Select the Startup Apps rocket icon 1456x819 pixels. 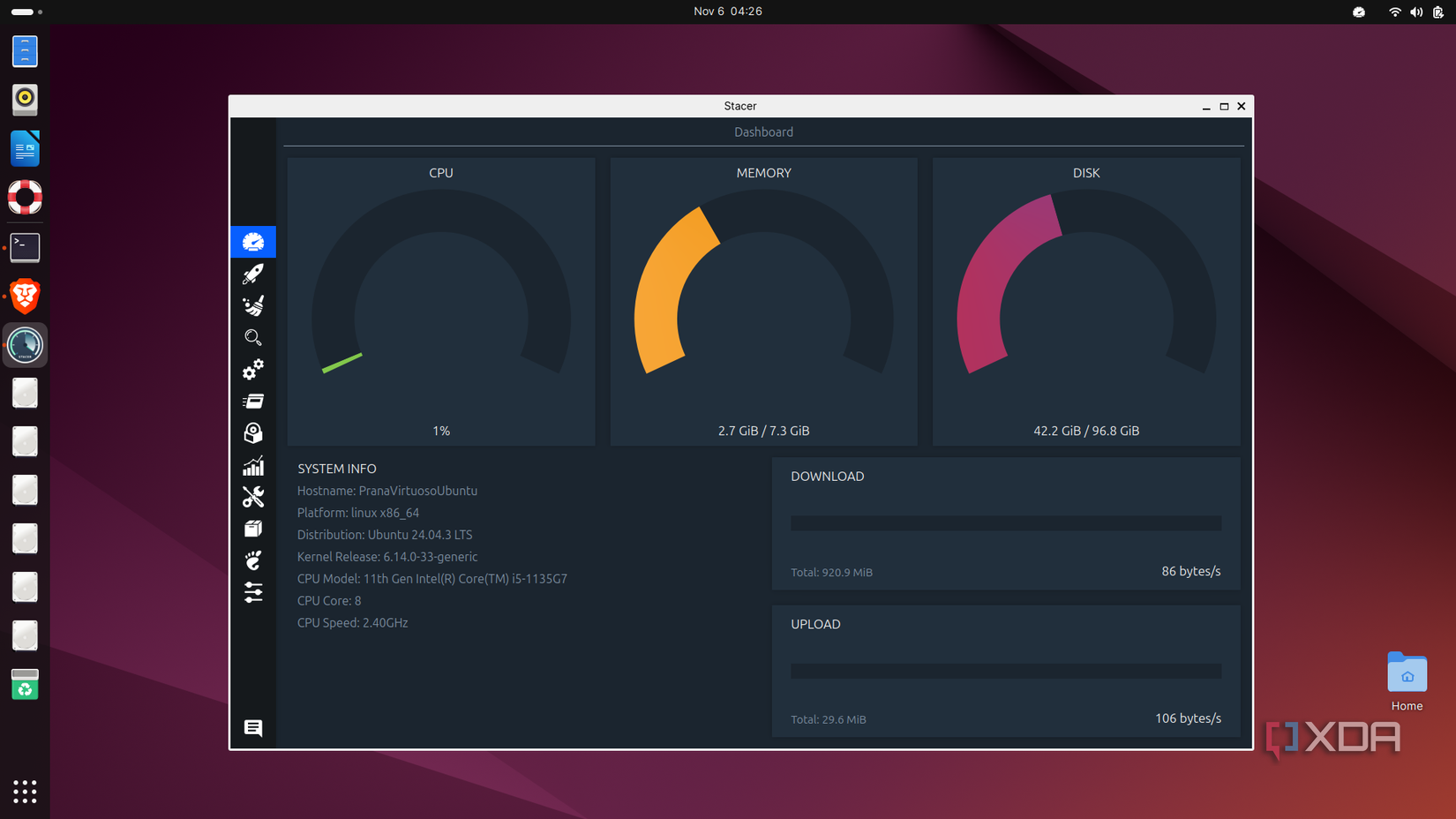point(253,274)
